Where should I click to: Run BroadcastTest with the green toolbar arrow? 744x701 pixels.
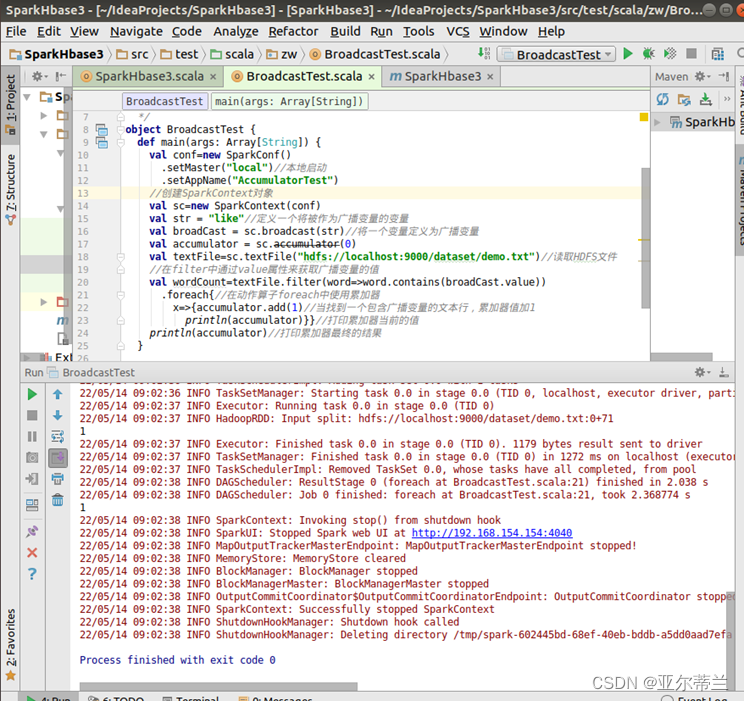(628, 54)
